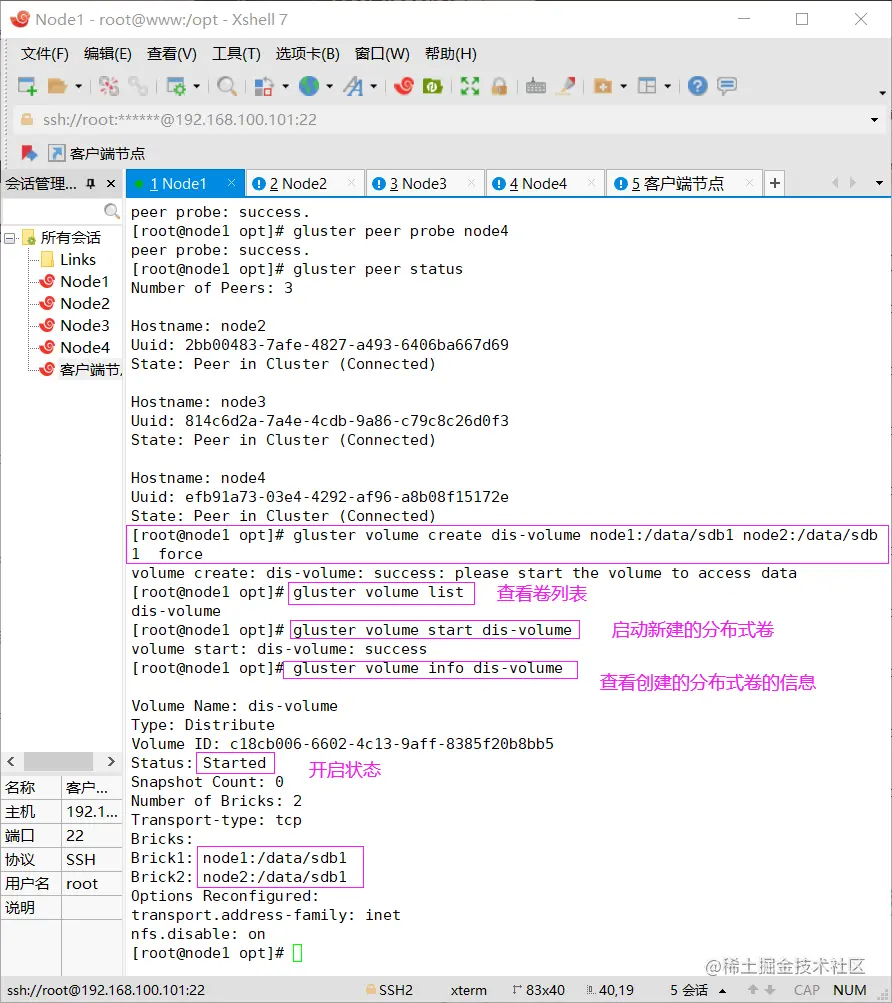Click the highlighter pen toolbar icon
Screen dimensions: 892x1003
[x=566, y=86]
